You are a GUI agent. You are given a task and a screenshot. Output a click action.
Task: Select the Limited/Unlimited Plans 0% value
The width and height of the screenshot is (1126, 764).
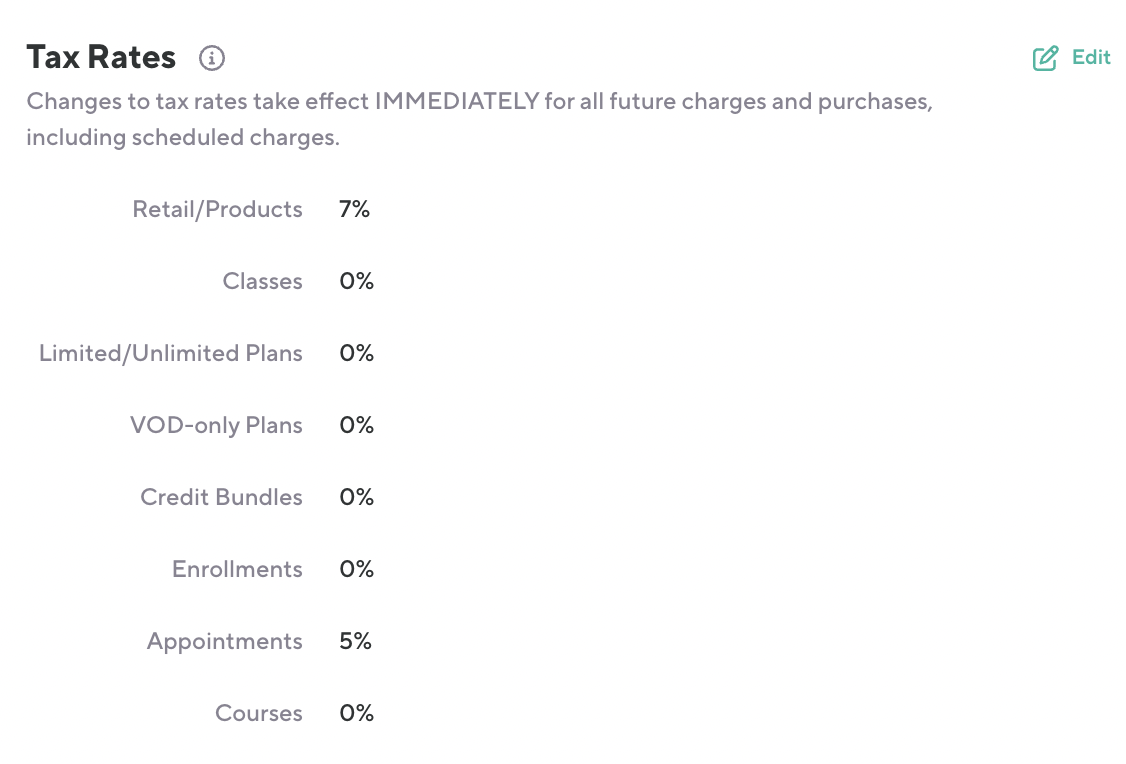coord(356,353)
